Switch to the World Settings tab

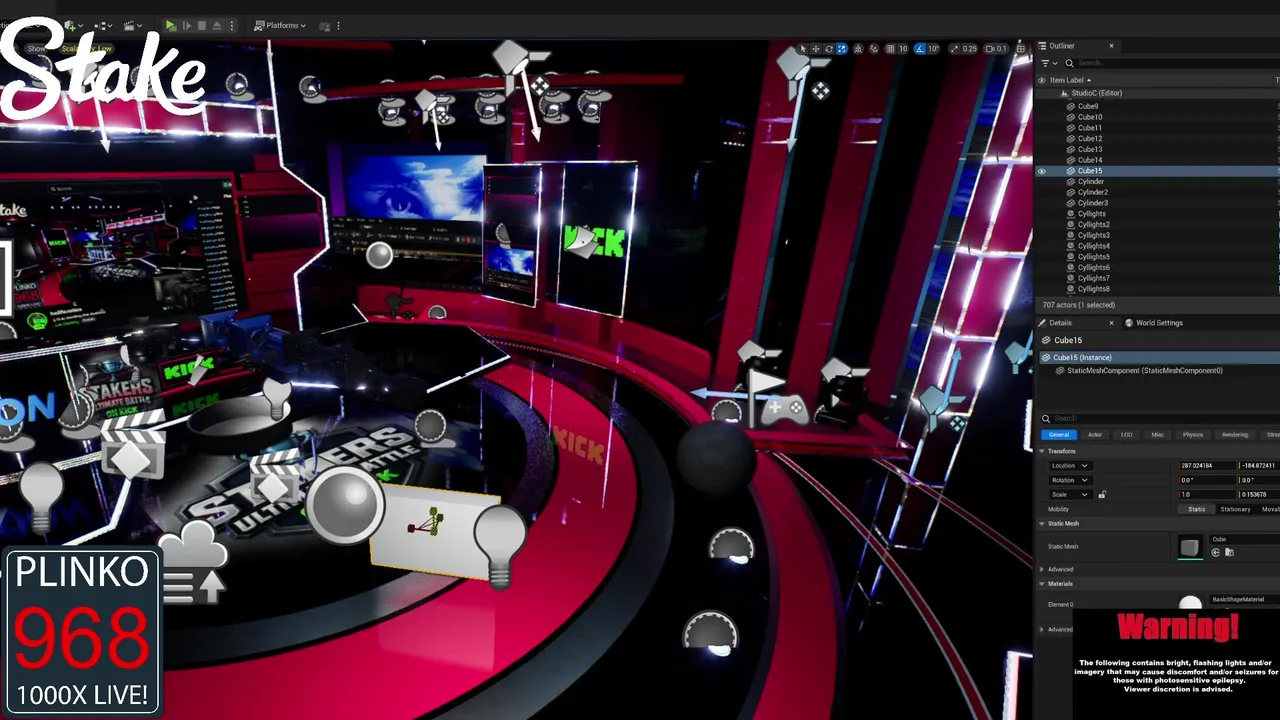click(1154, 323)
